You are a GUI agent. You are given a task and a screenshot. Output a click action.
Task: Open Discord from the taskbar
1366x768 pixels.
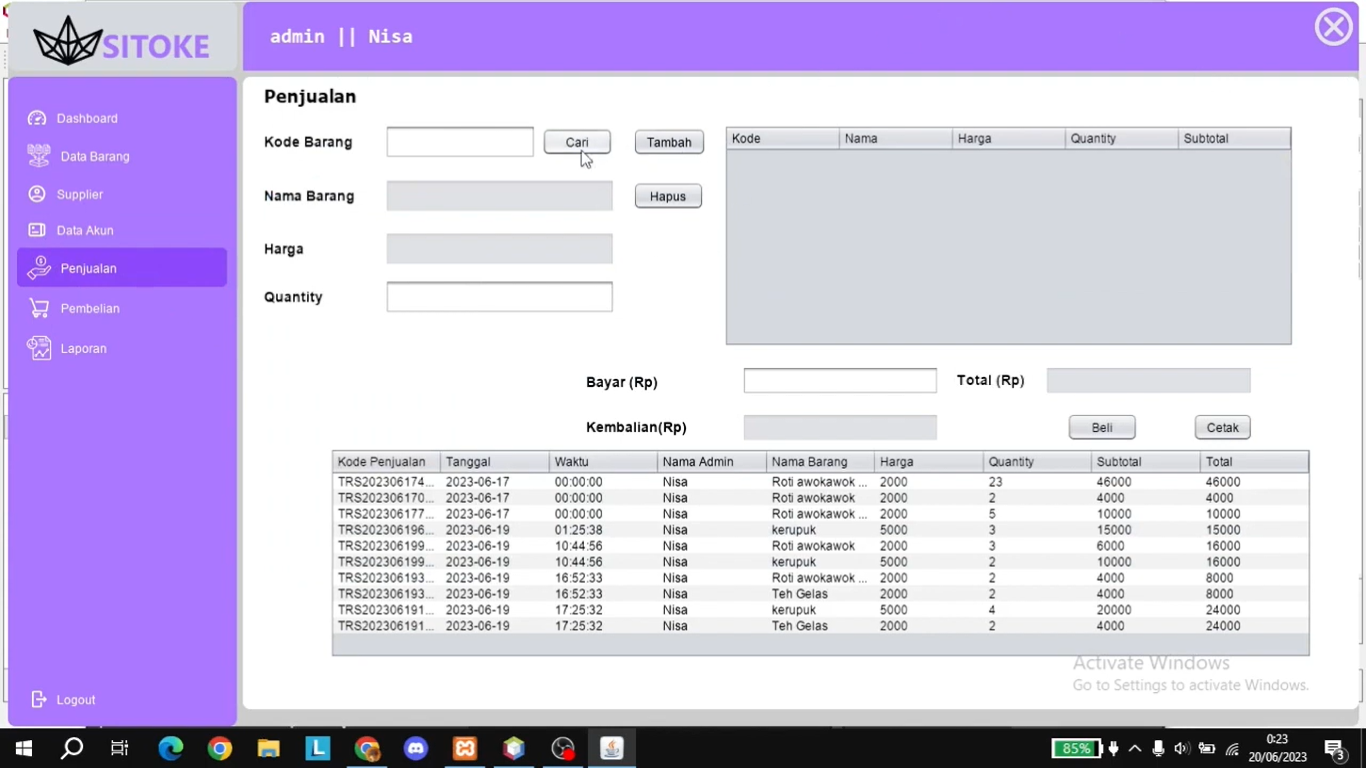(416, 748)
